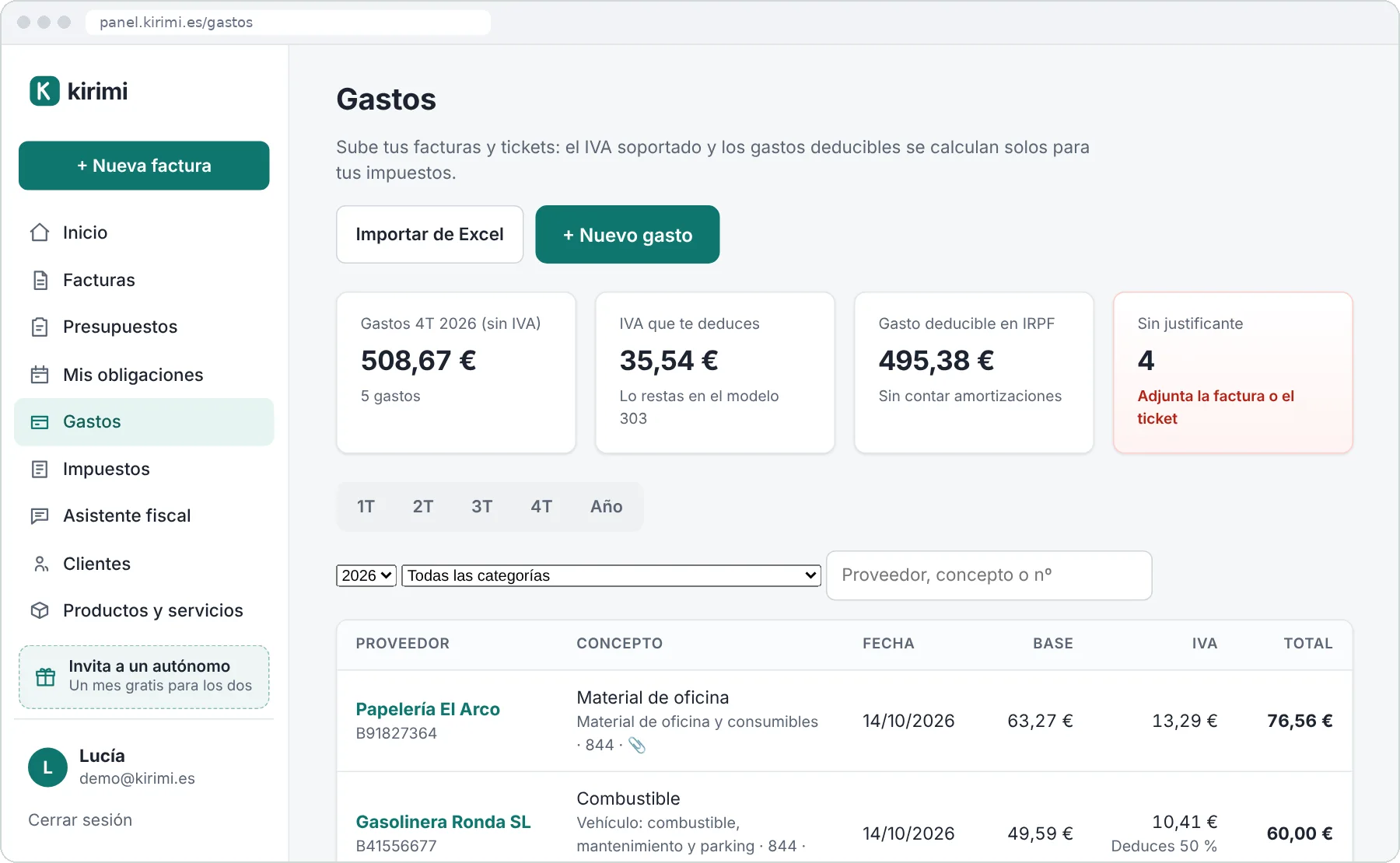
Task: Open Todas las categorías dropdown
Action: coord(611,575)
